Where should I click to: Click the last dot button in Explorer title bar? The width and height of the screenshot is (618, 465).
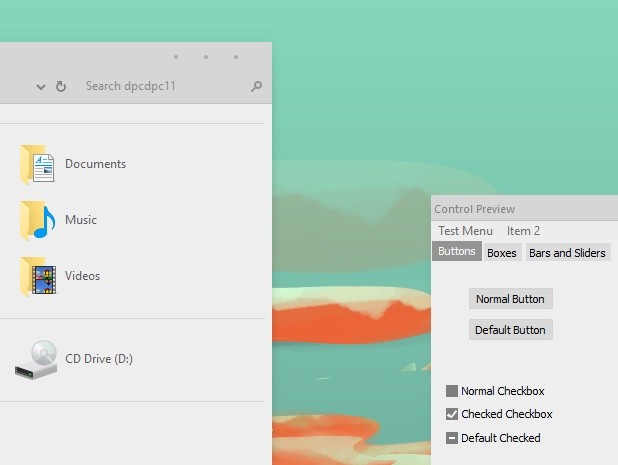(236, 57)
